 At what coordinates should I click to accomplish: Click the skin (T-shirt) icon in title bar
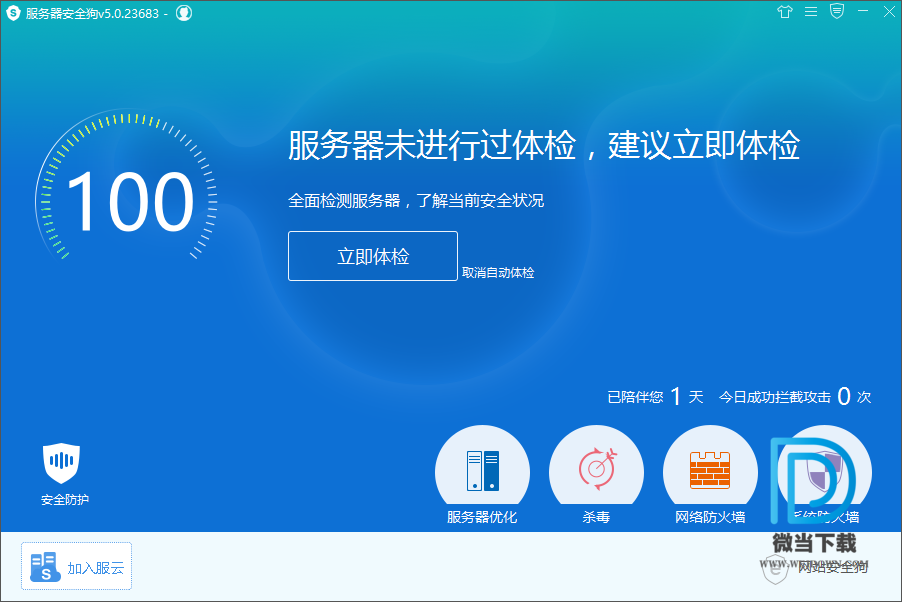(784, 12)
